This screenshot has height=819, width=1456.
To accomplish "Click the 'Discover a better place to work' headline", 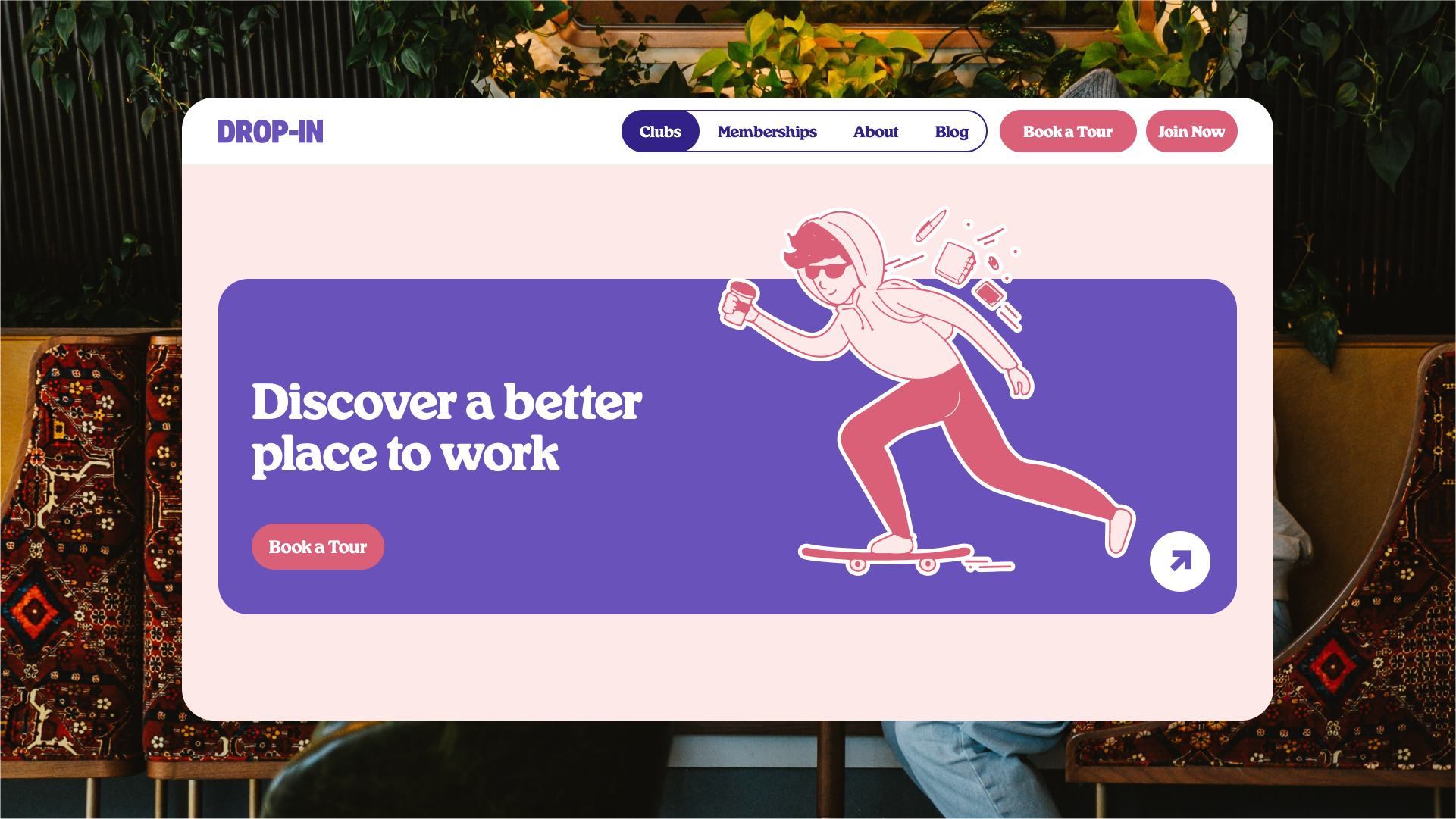I will coord(446,428).
